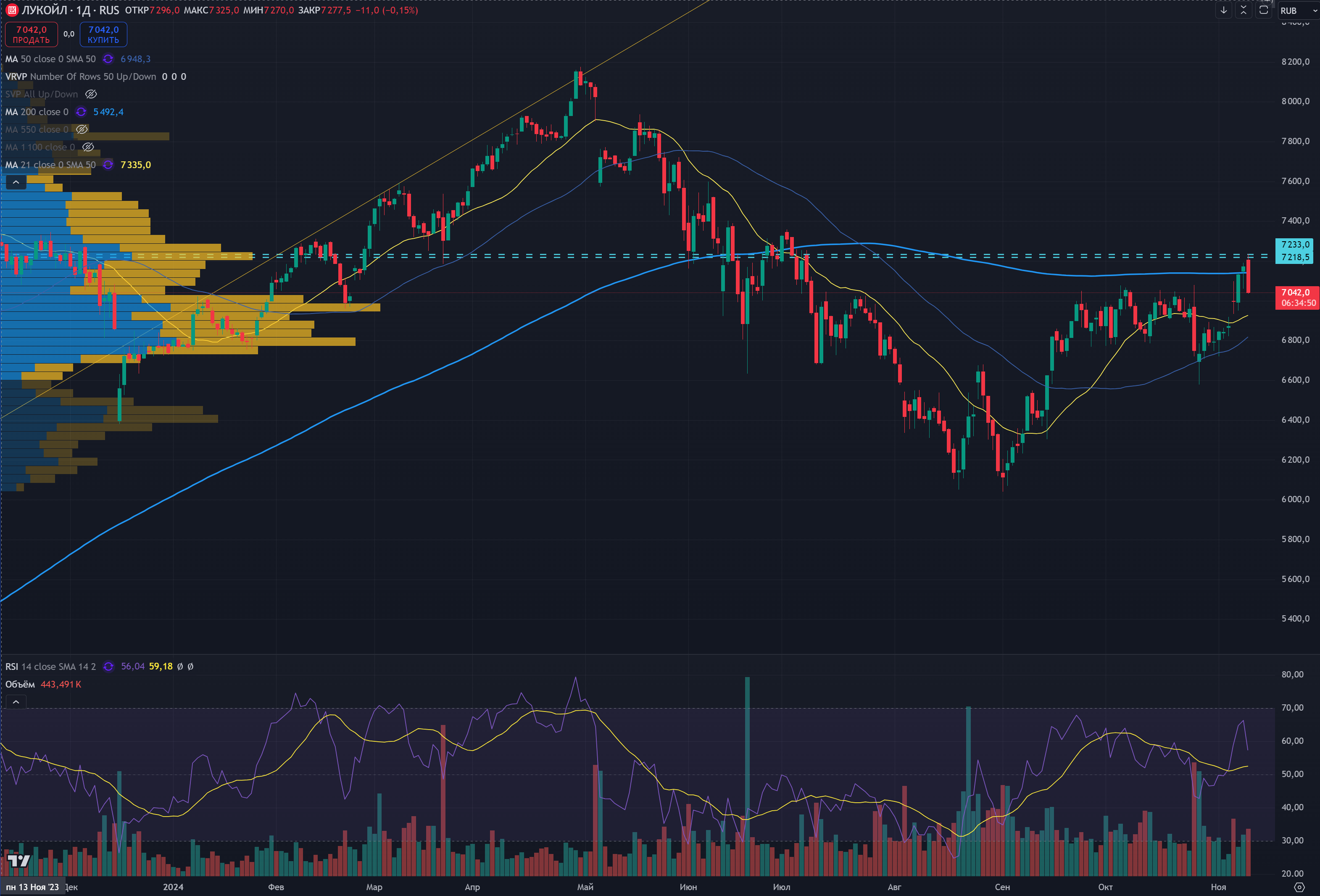Screen dimensions: 1320x896
Task: Click the 2024 label on time axis
Action: coord(173,887)
